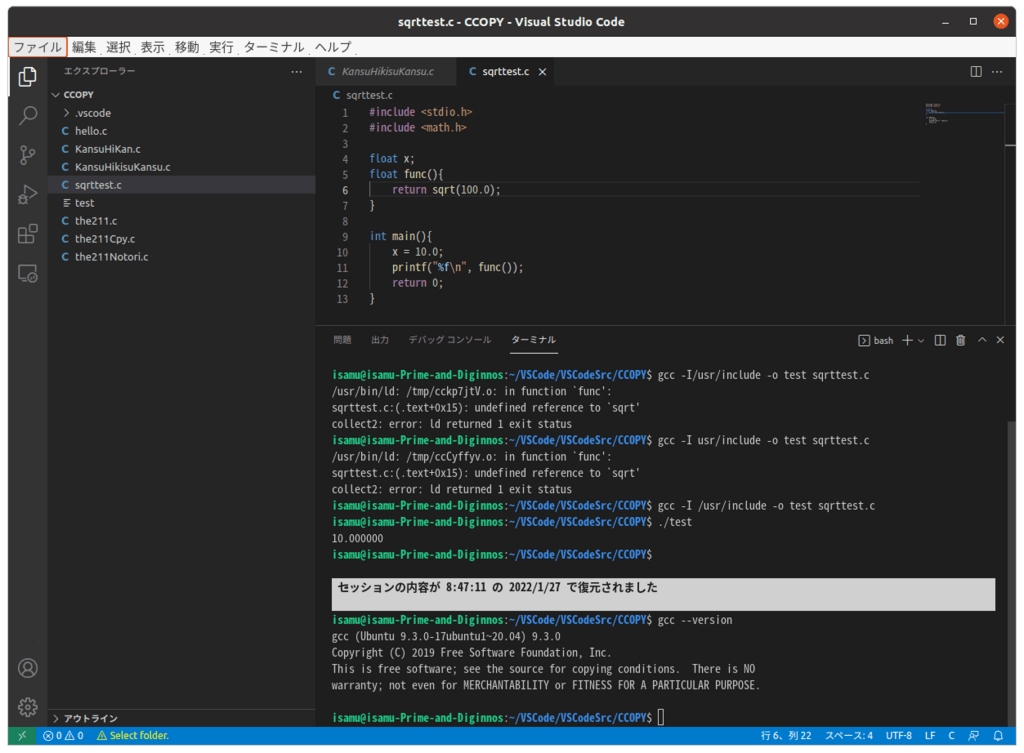Open the Explorer view in activity bar

(x=27, y=77)
